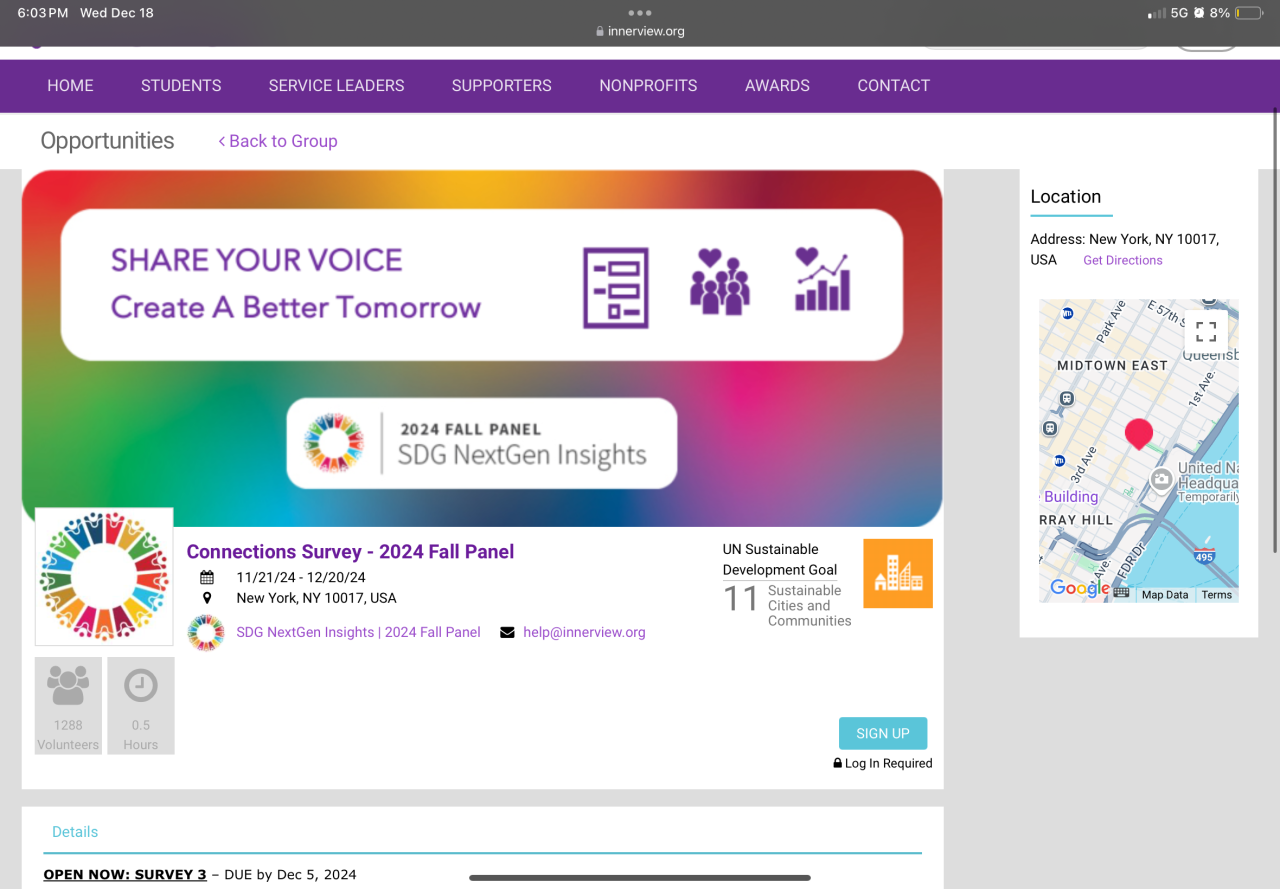This screenshot has height=889, width=1280.
Task: Click the Location panel heading
Action: pos(1066,197)
